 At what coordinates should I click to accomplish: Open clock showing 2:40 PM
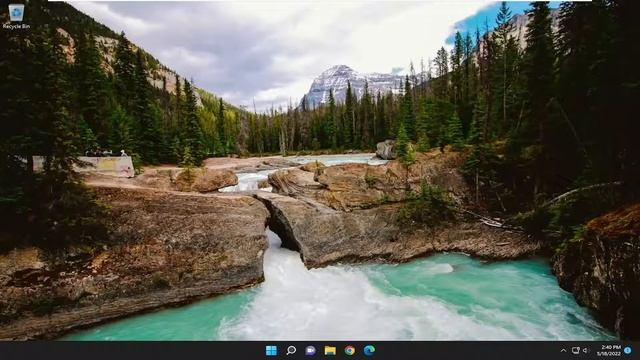pyautogui.click(x=609, y=350)
